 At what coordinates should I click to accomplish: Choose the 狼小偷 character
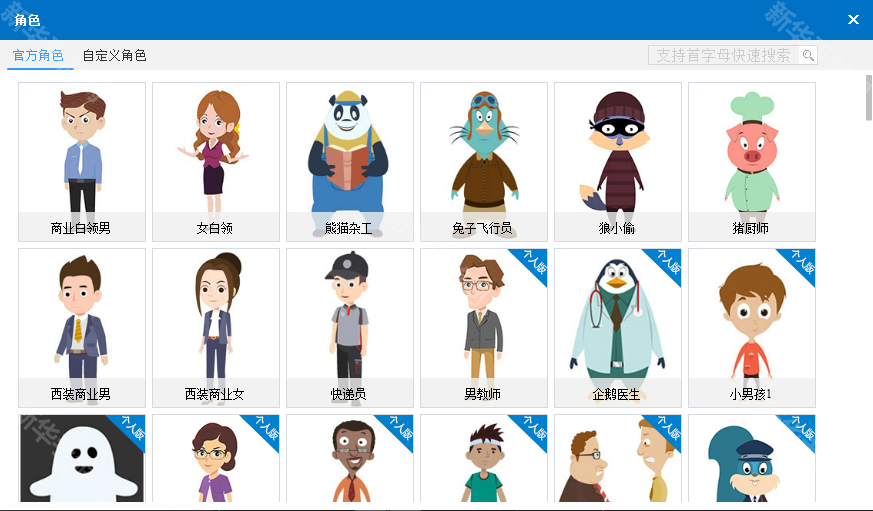pyautogui.click(x=618, y=160)
